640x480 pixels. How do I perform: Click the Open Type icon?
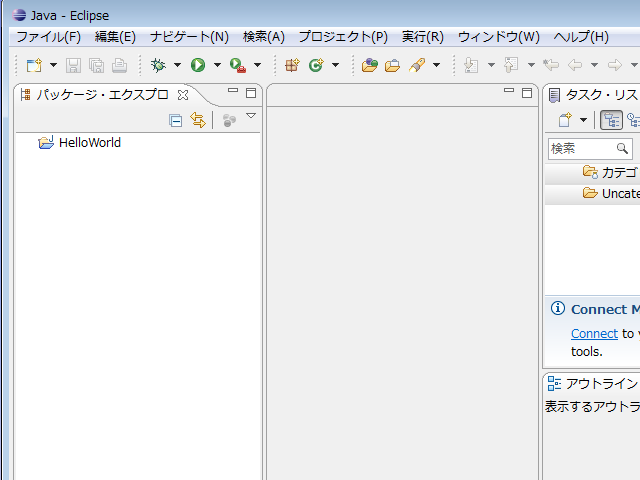(x=370, y=65)
